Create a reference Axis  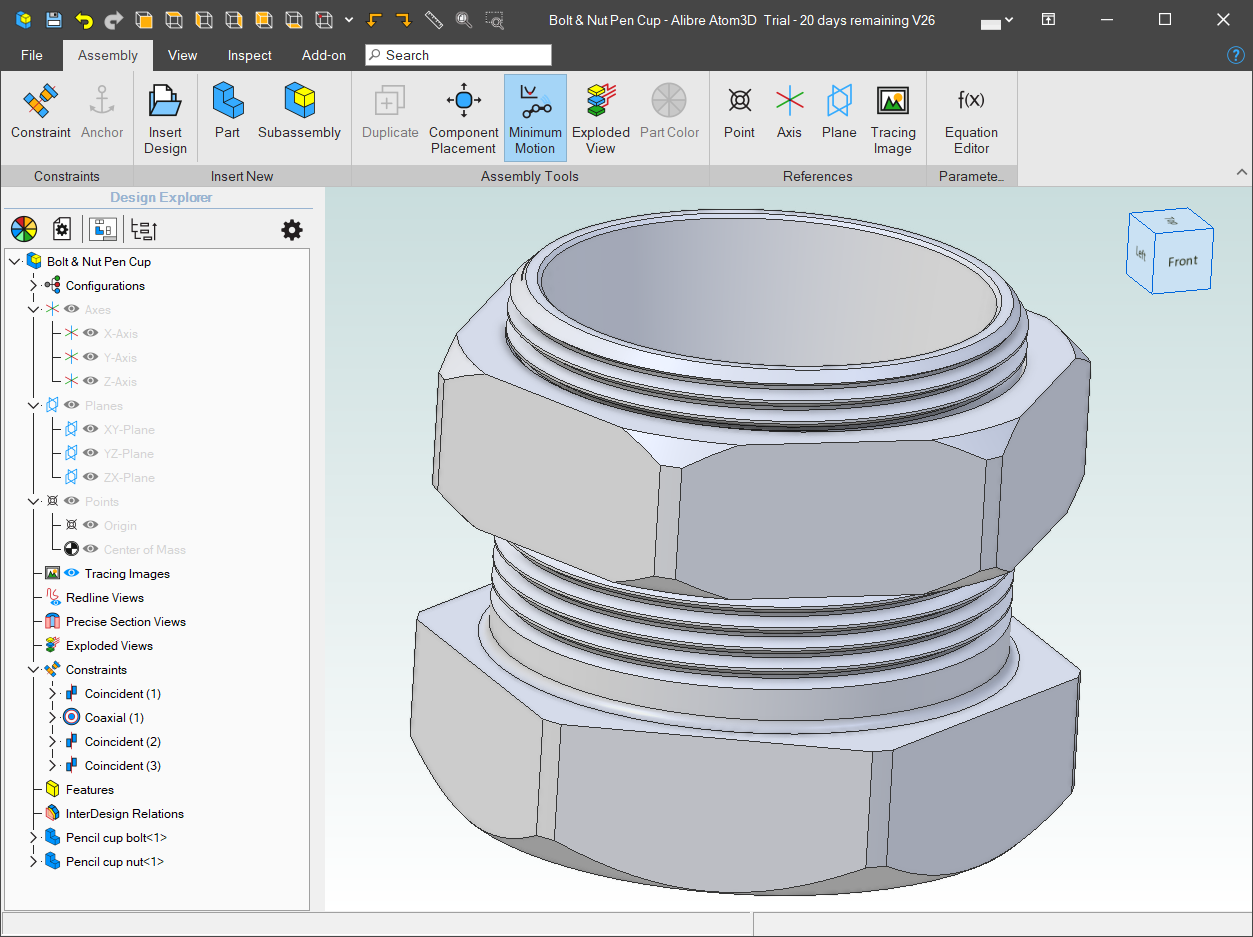(789, 111)
